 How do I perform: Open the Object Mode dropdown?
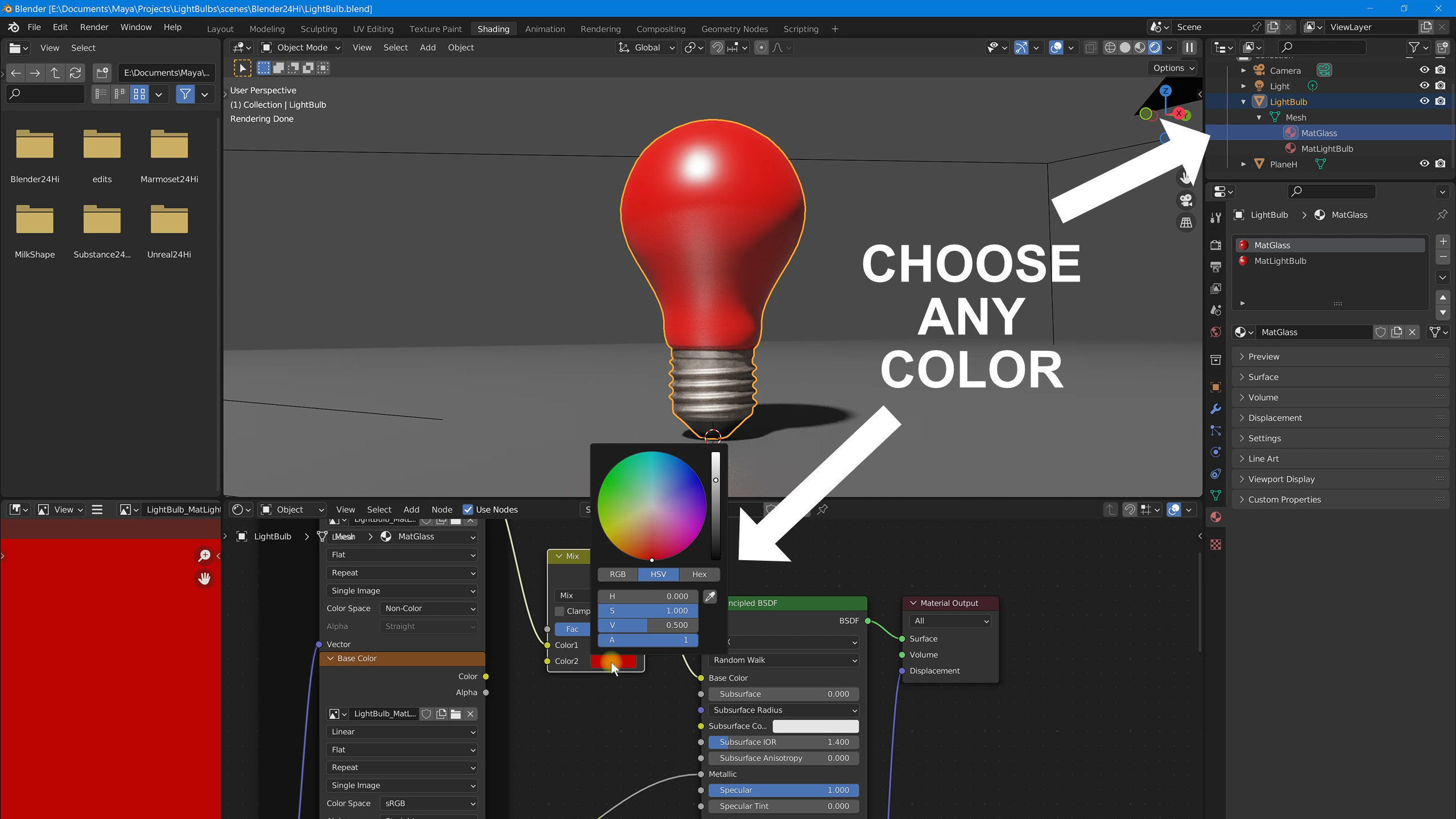[301, 48]
